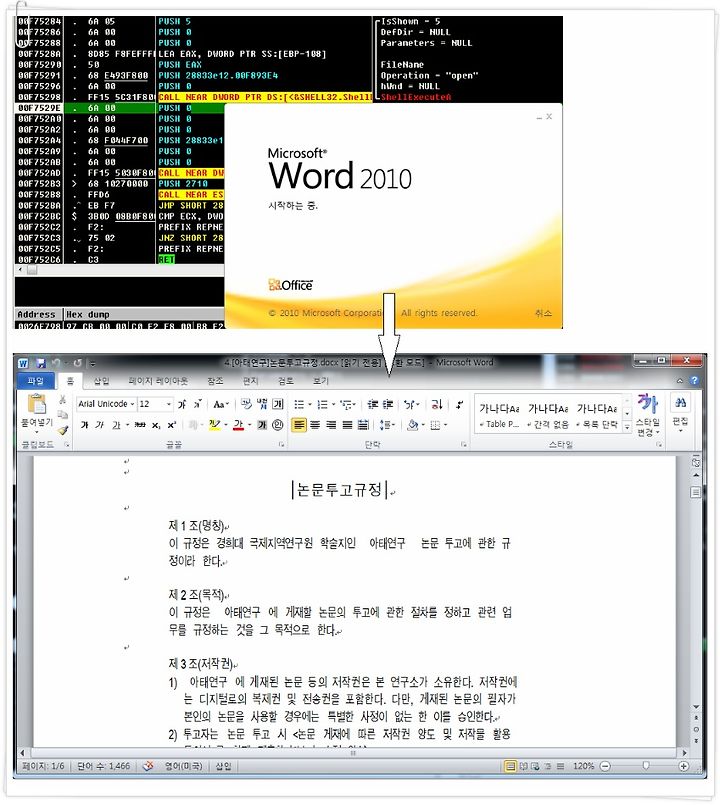Image resolution: width=720 pixels, height=805 pixels.
Task: Open the font size 12 dropdown
Action: pos(168,405)
